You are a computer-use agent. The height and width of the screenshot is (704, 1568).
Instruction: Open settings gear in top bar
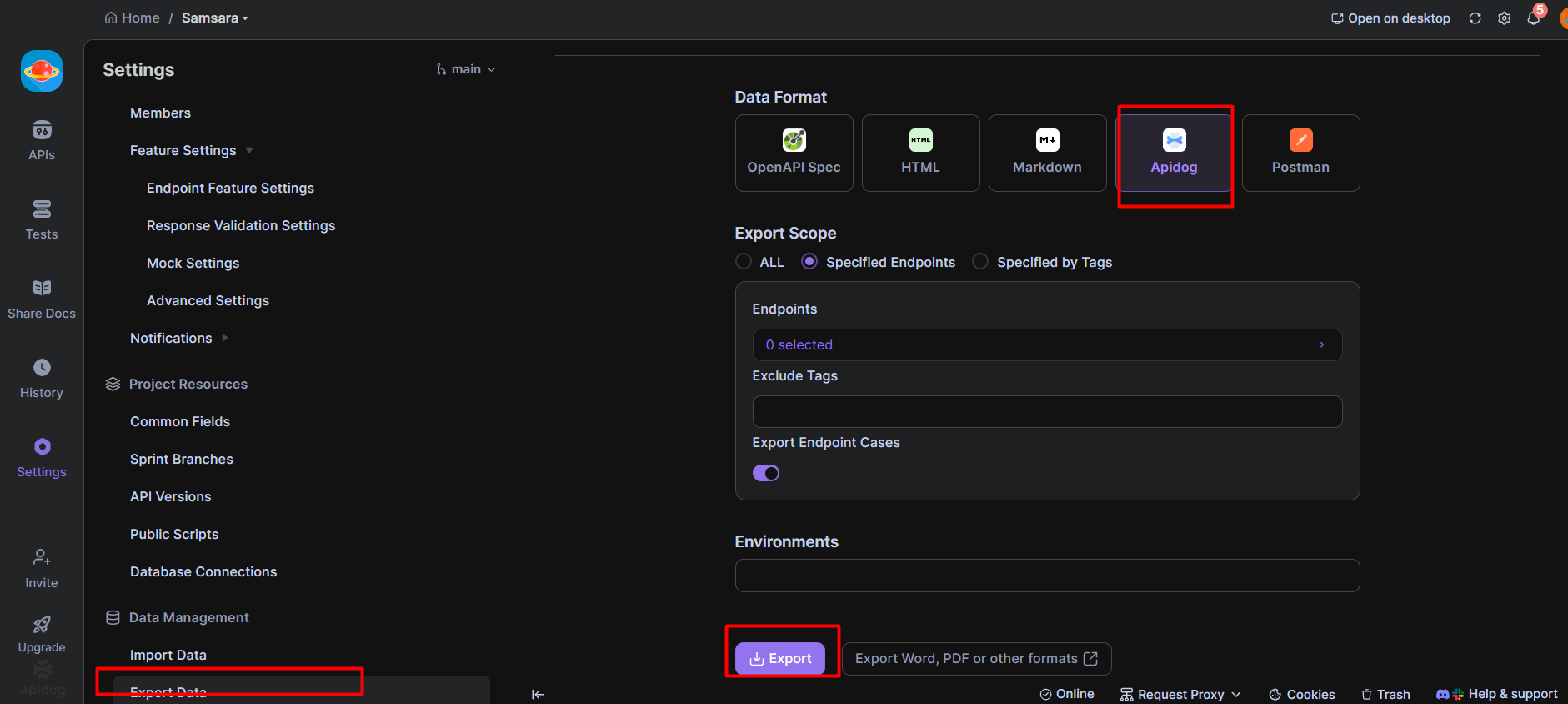point(1504,18)
